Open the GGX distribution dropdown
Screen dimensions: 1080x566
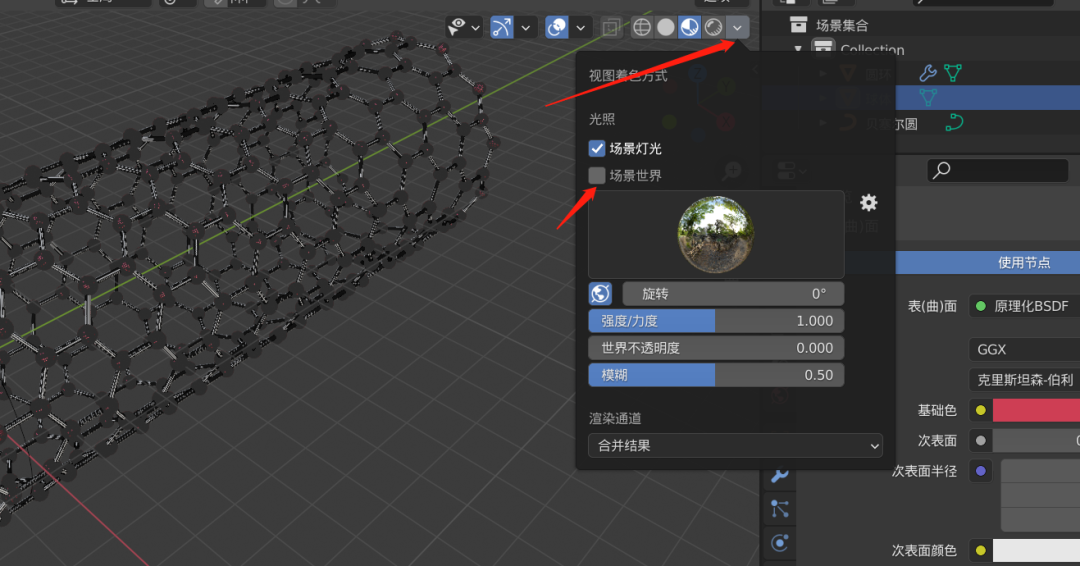coord(1024,349)
